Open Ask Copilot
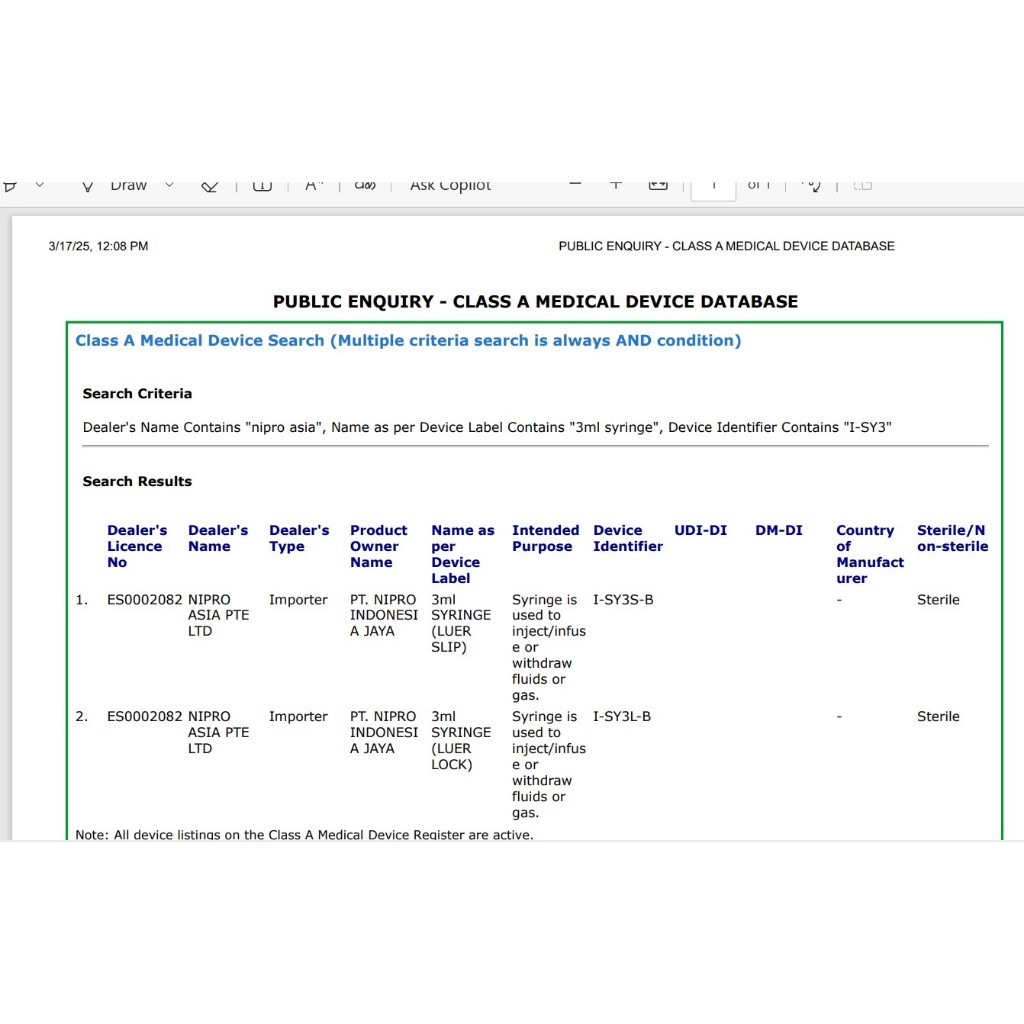 click(450, 186)
